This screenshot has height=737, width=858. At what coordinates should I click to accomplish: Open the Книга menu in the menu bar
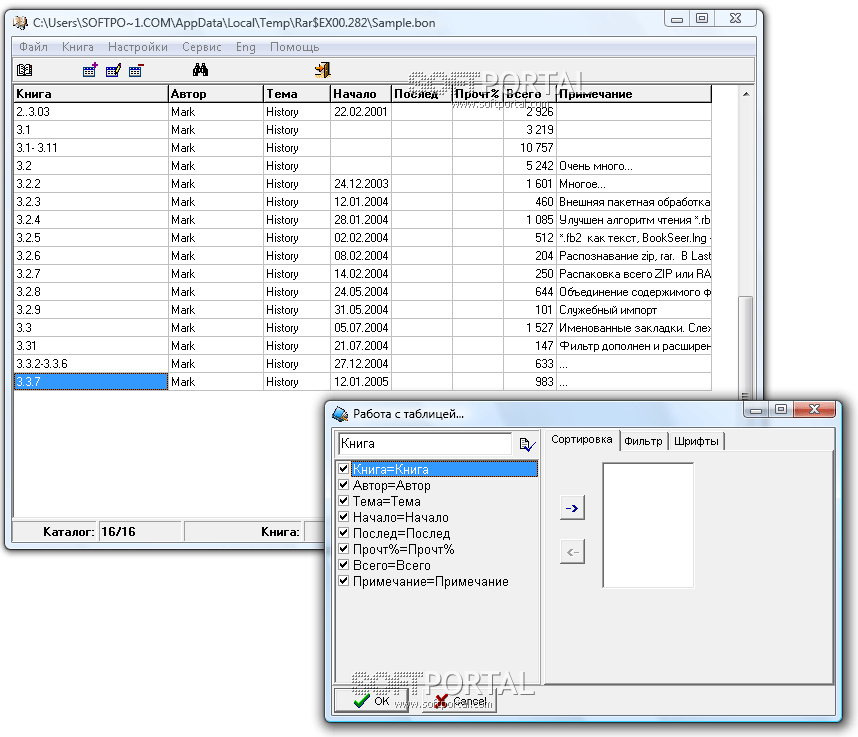(78, 47)
